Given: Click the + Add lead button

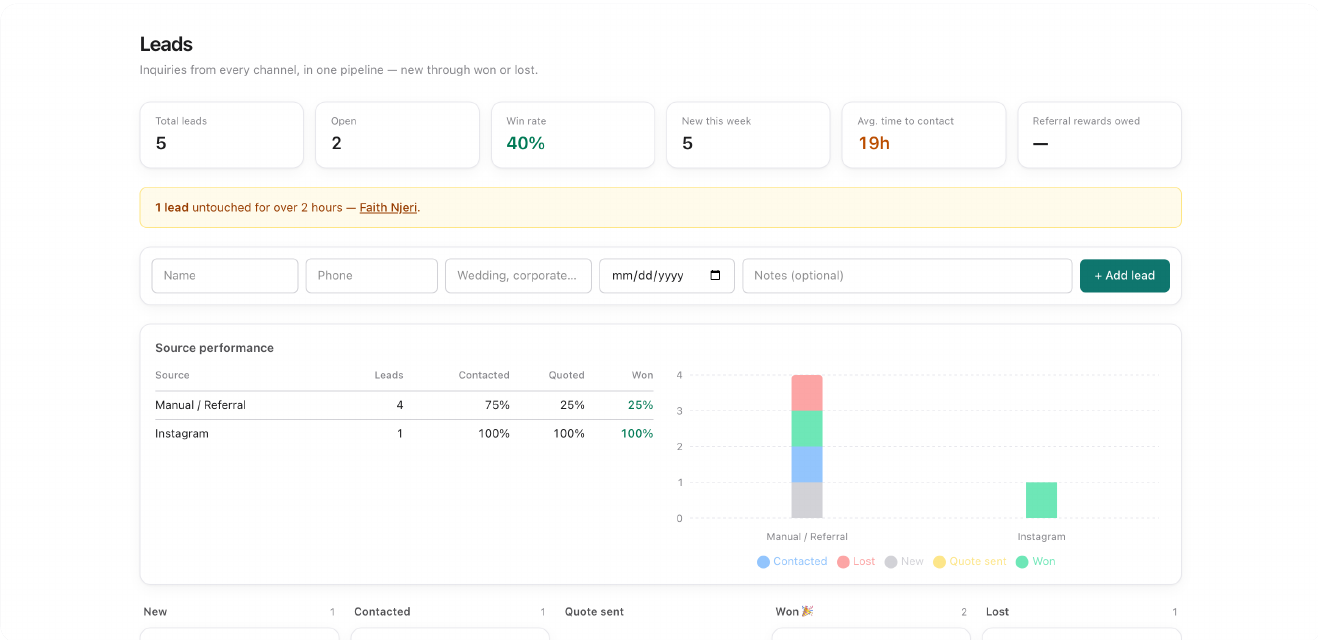Looking at the screenshot, I should click(1124, 276).
